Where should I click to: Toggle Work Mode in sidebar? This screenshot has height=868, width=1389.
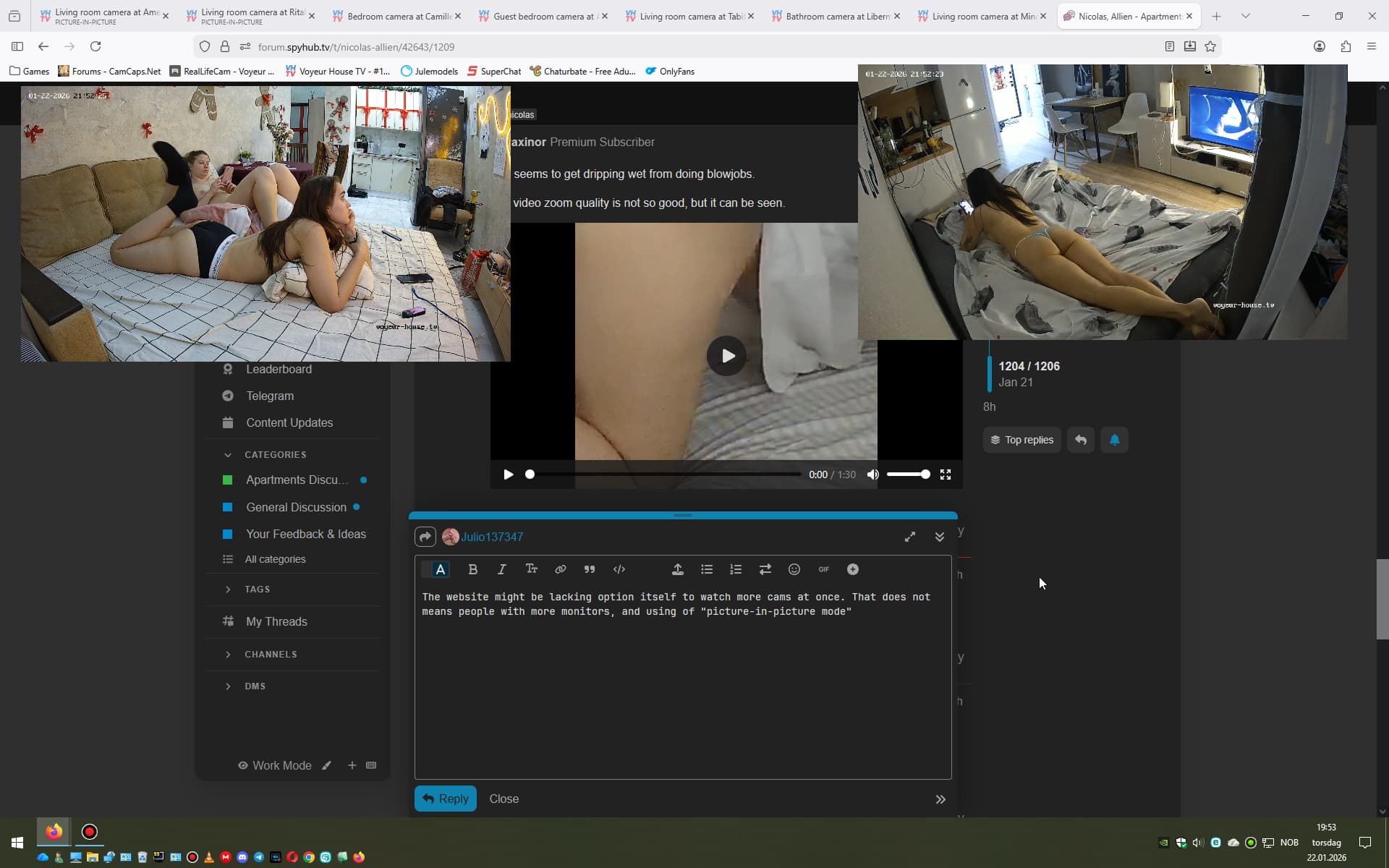[x=275, y=765]
